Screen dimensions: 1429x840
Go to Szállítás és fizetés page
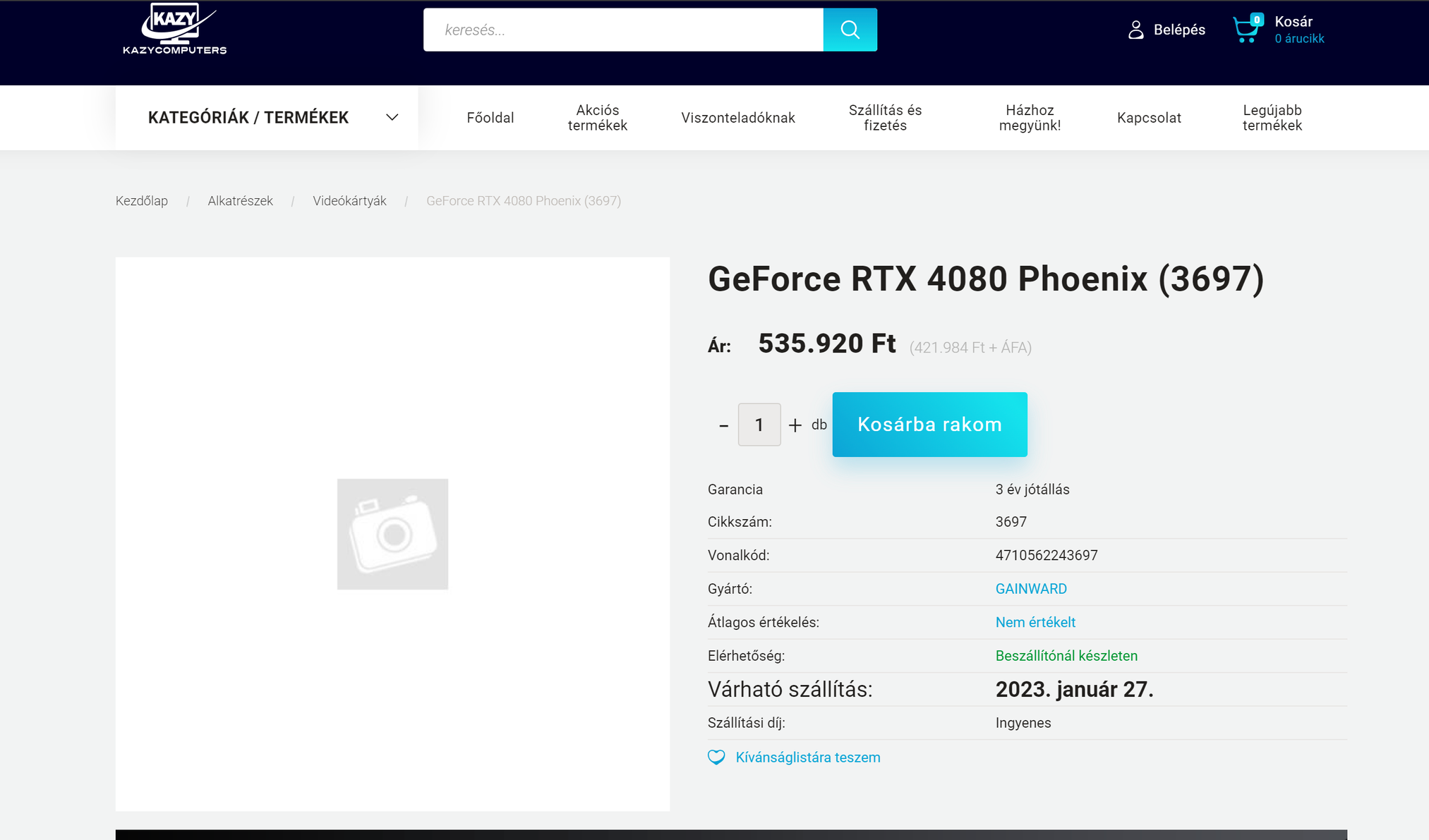click(x=885, y=118)
